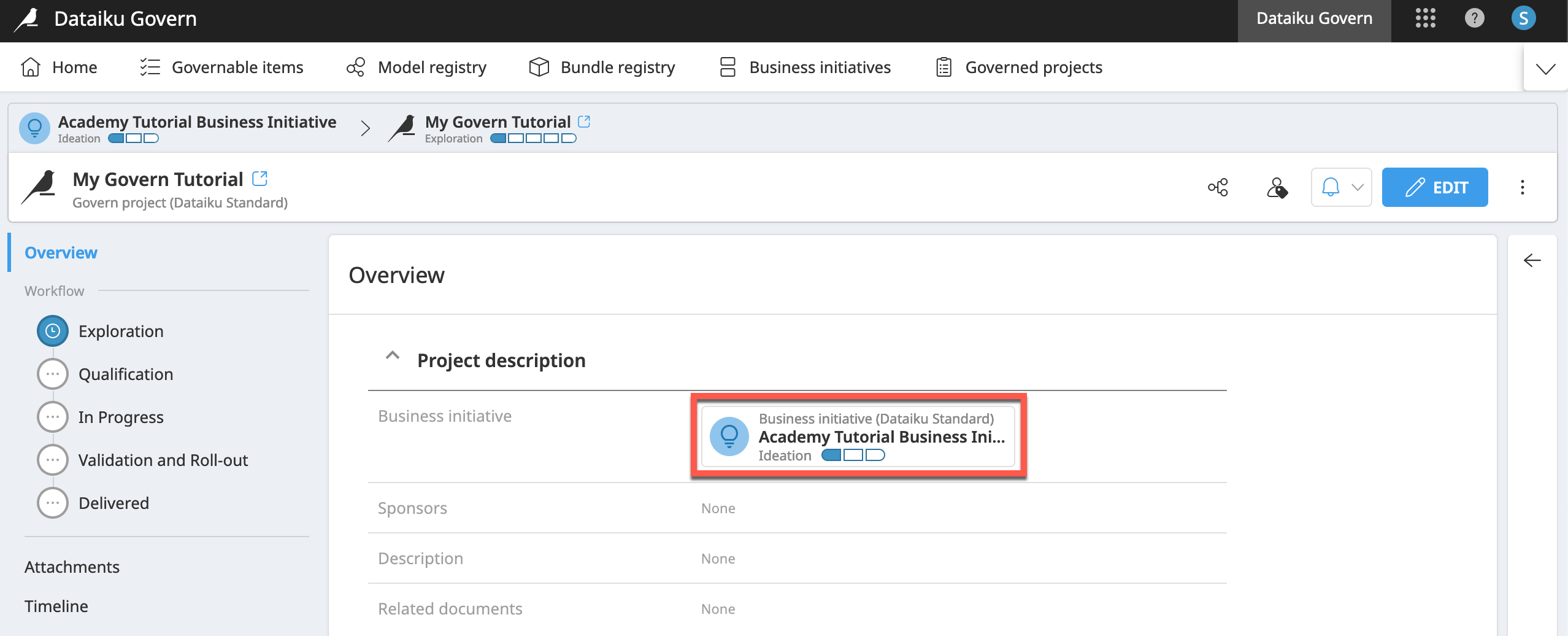The width and height of the screenshot is (1568, 636).
Task: Click the graph view nodes icon near Edit
Action: (1218, 187)
